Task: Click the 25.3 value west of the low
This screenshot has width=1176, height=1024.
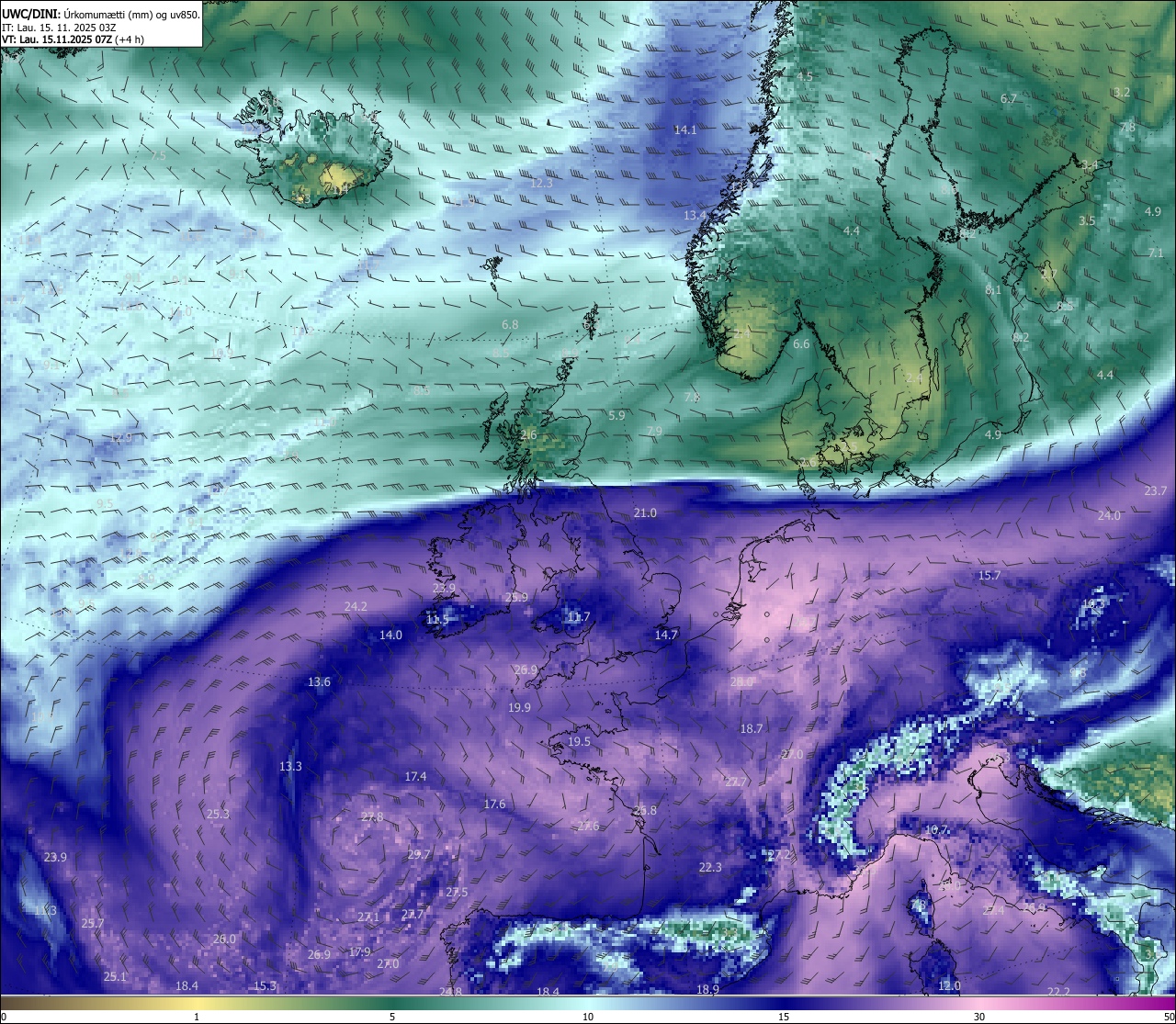Action: pyautogui.click(x=218, y=815)
